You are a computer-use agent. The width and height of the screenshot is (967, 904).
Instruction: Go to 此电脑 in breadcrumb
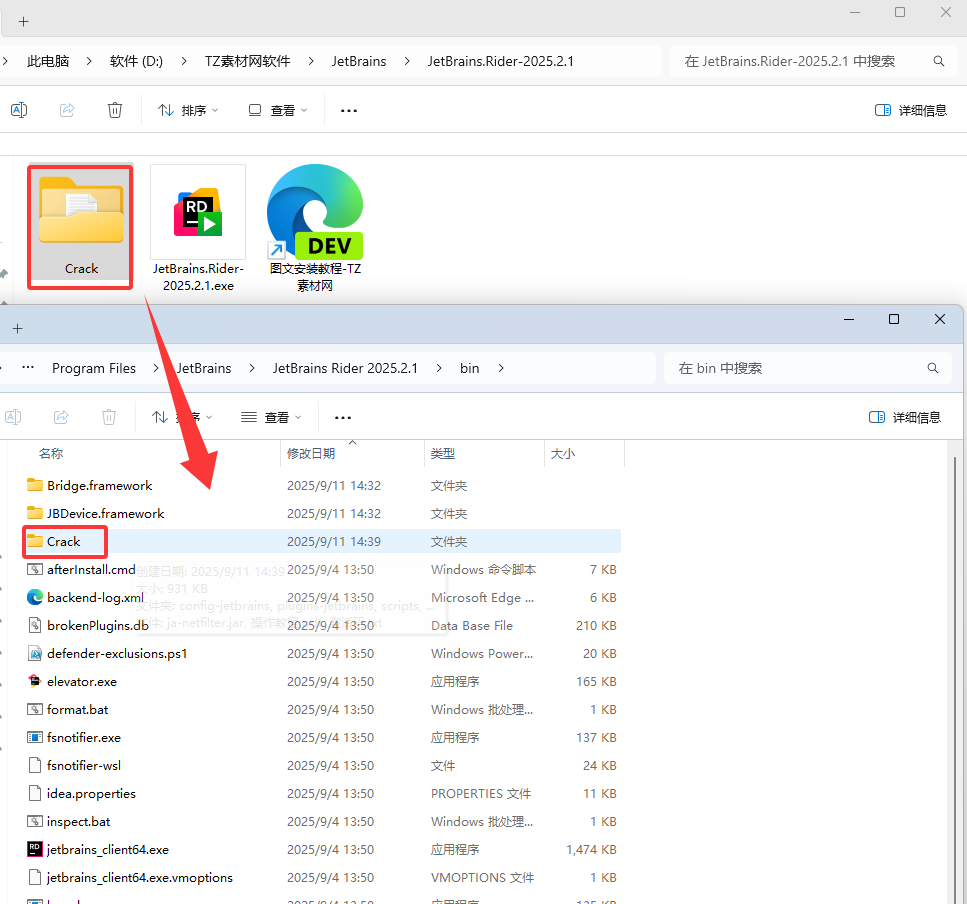(x=48, y=61)
